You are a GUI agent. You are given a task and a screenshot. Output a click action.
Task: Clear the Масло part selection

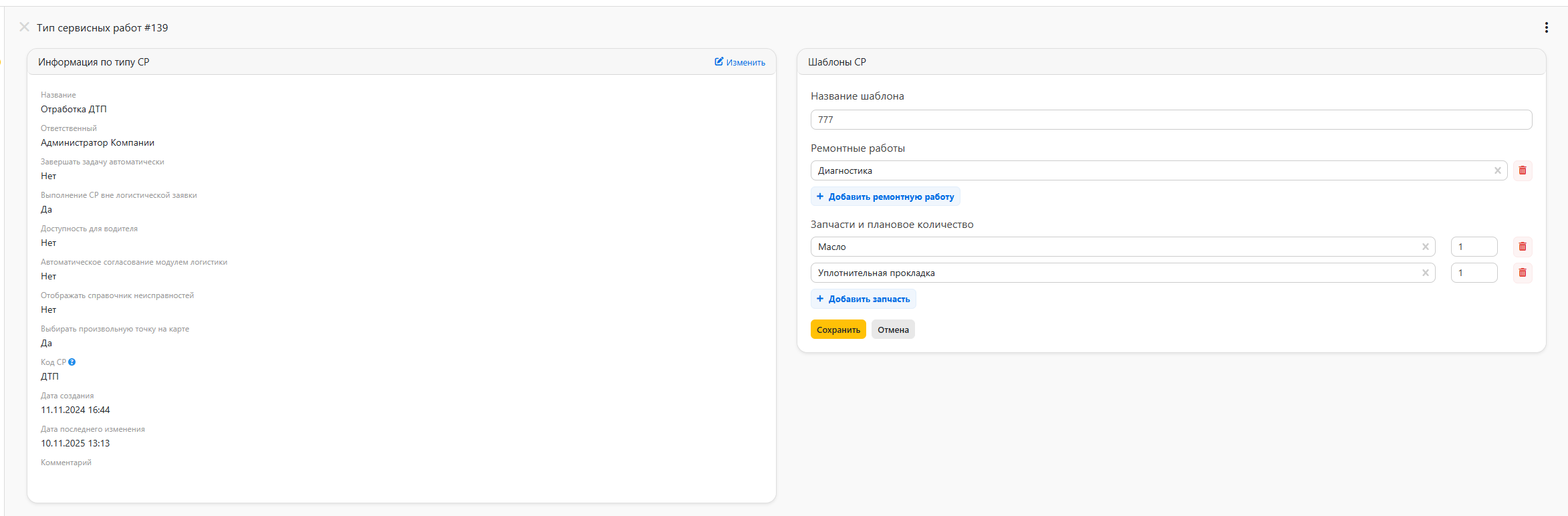pos(1426,247)
